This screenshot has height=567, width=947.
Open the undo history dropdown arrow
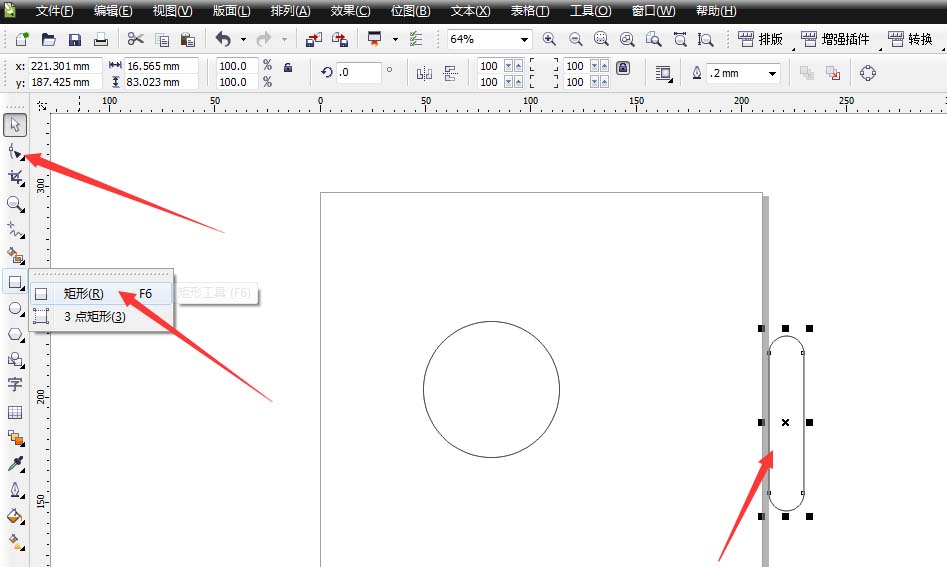tap(243, 40)
